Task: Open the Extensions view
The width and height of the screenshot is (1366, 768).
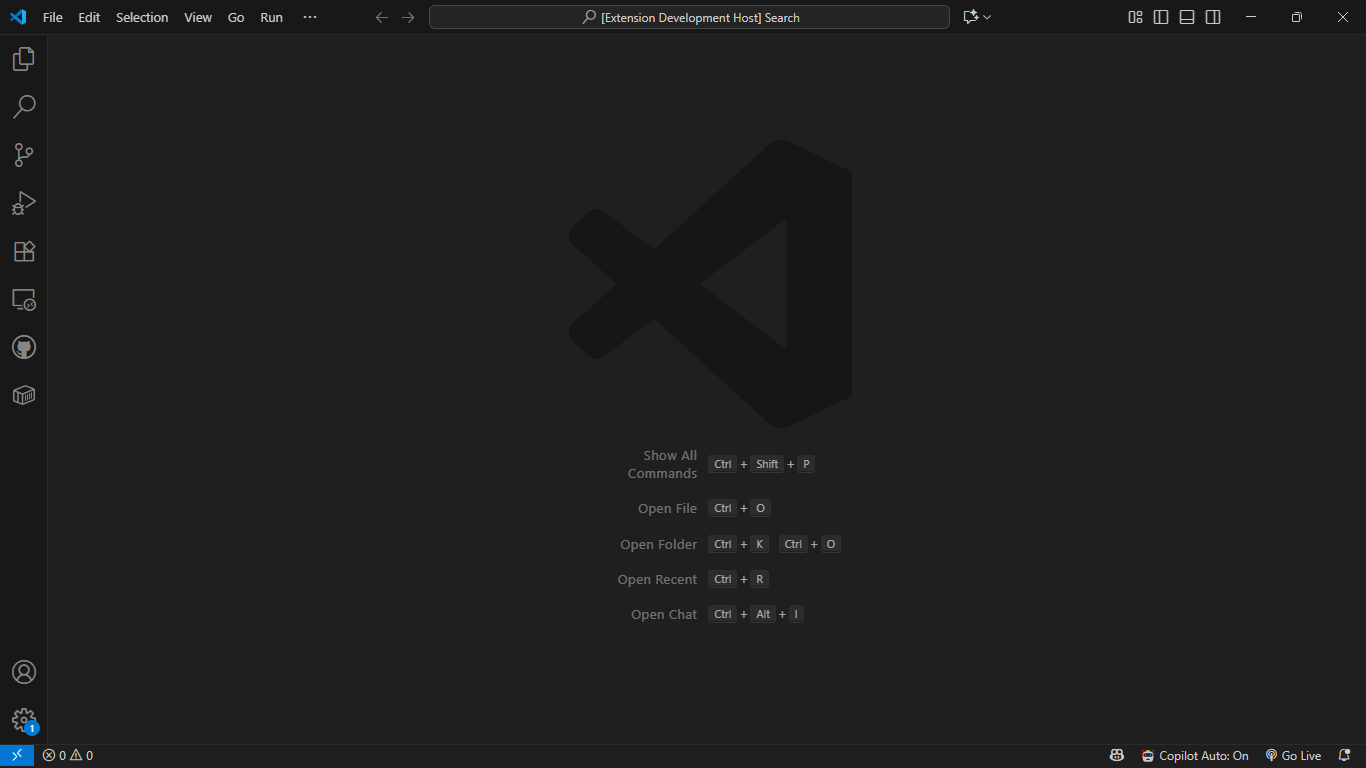Action: pyautogui.click(x=24, y=251)
